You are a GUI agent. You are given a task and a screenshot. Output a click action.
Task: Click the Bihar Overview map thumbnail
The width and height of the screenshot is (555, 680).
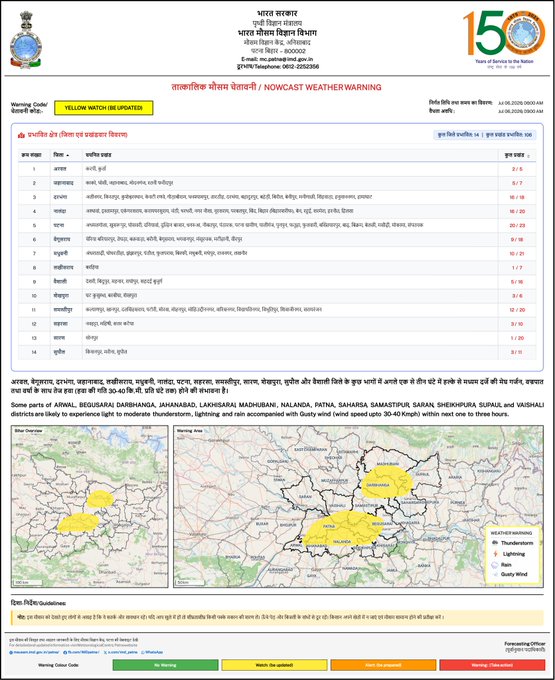pos(89,507)
